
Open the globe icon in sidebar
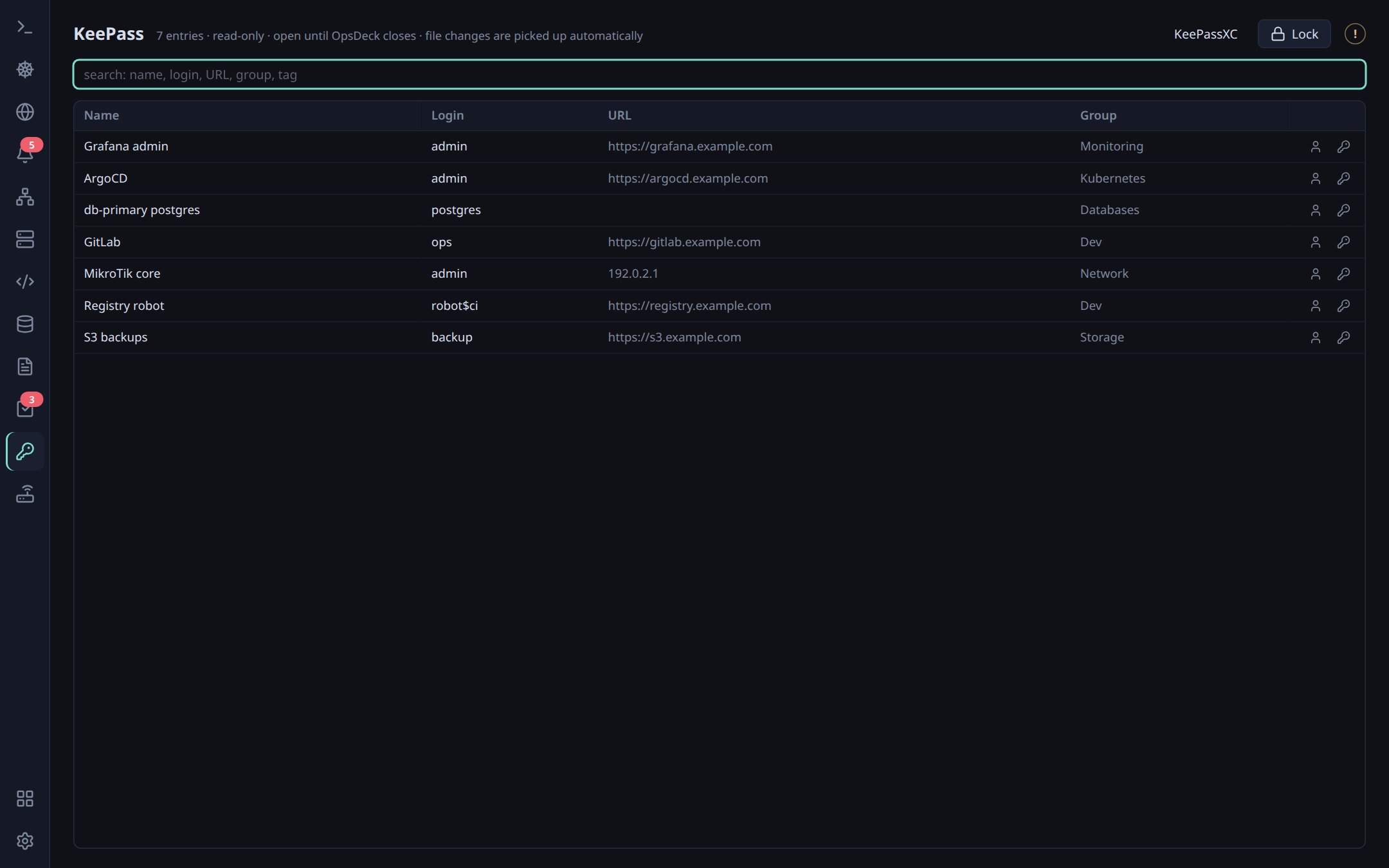click(x=24, y=112)
